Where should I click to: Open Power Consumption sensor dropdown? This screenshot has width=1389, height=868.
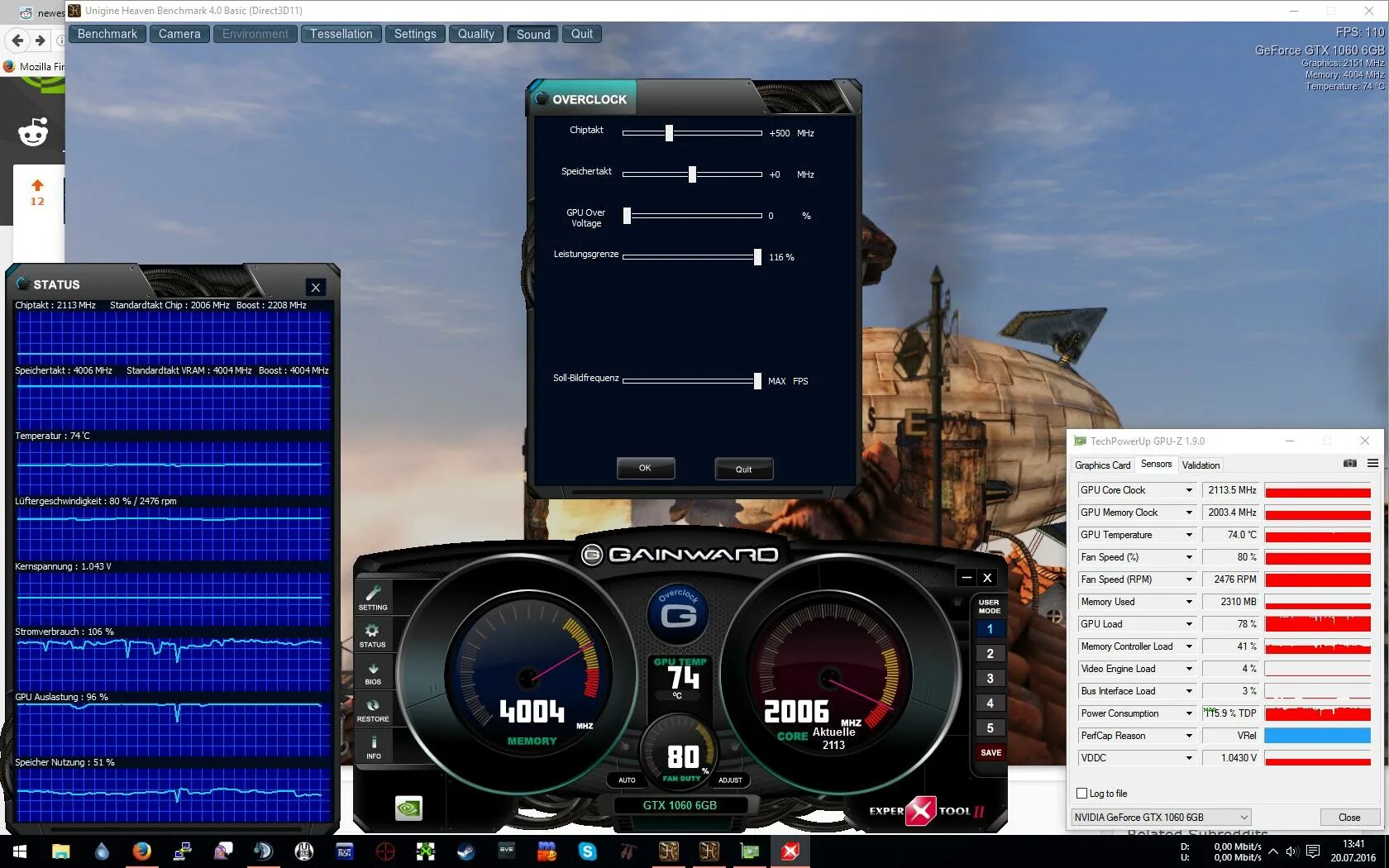(1189, 713)
